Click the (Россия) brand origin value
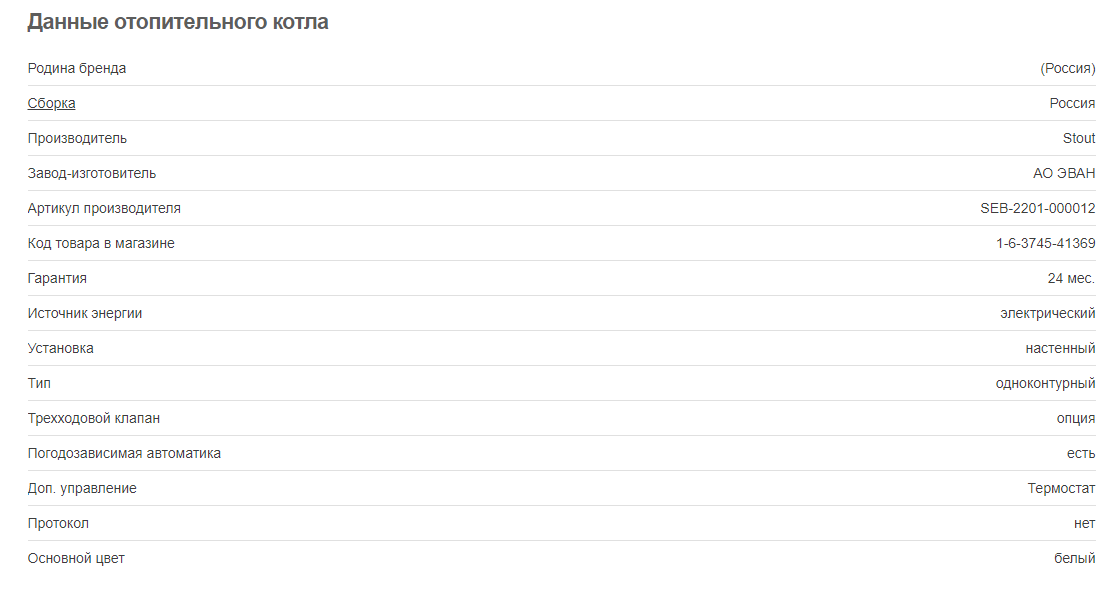 (x=1068, y=68)
